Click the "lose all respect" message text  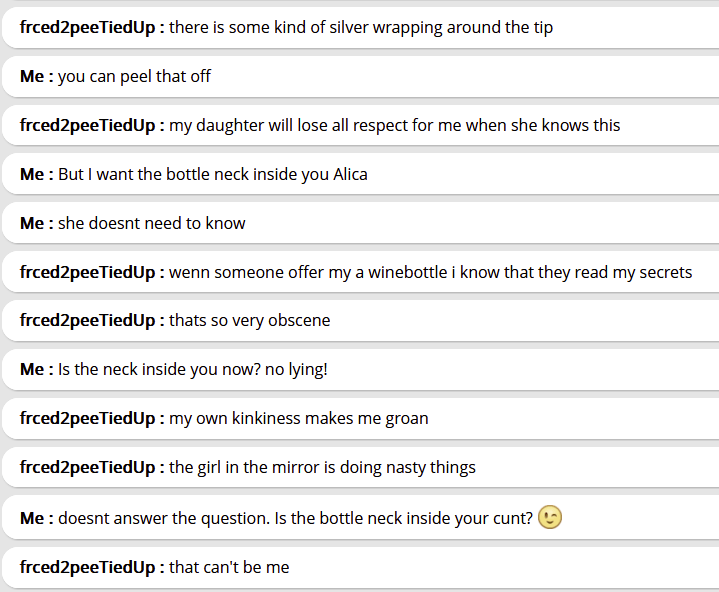pos(394,125)
